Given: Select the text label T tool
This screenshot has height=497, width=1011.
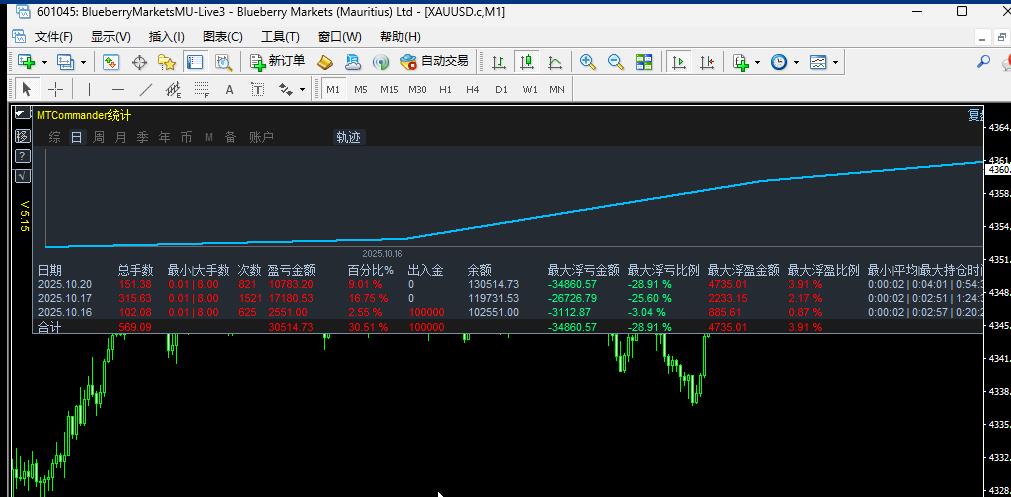Looking at the screenshot, I should [257, 89].
